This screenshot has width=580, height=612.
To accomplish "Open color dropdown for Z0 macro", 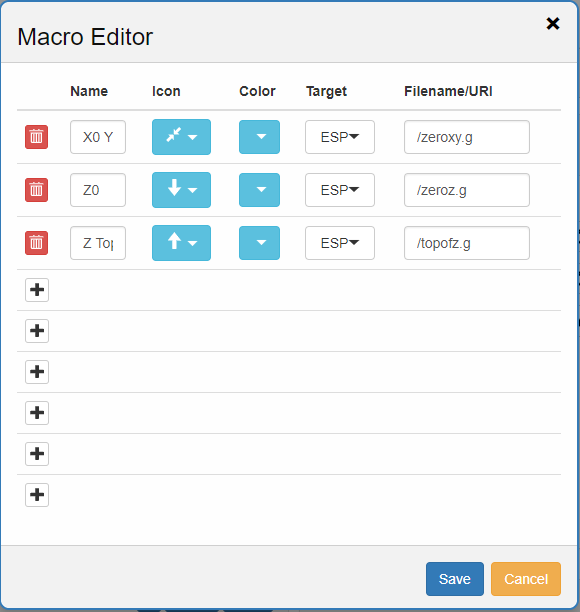I will click(260, 190).
